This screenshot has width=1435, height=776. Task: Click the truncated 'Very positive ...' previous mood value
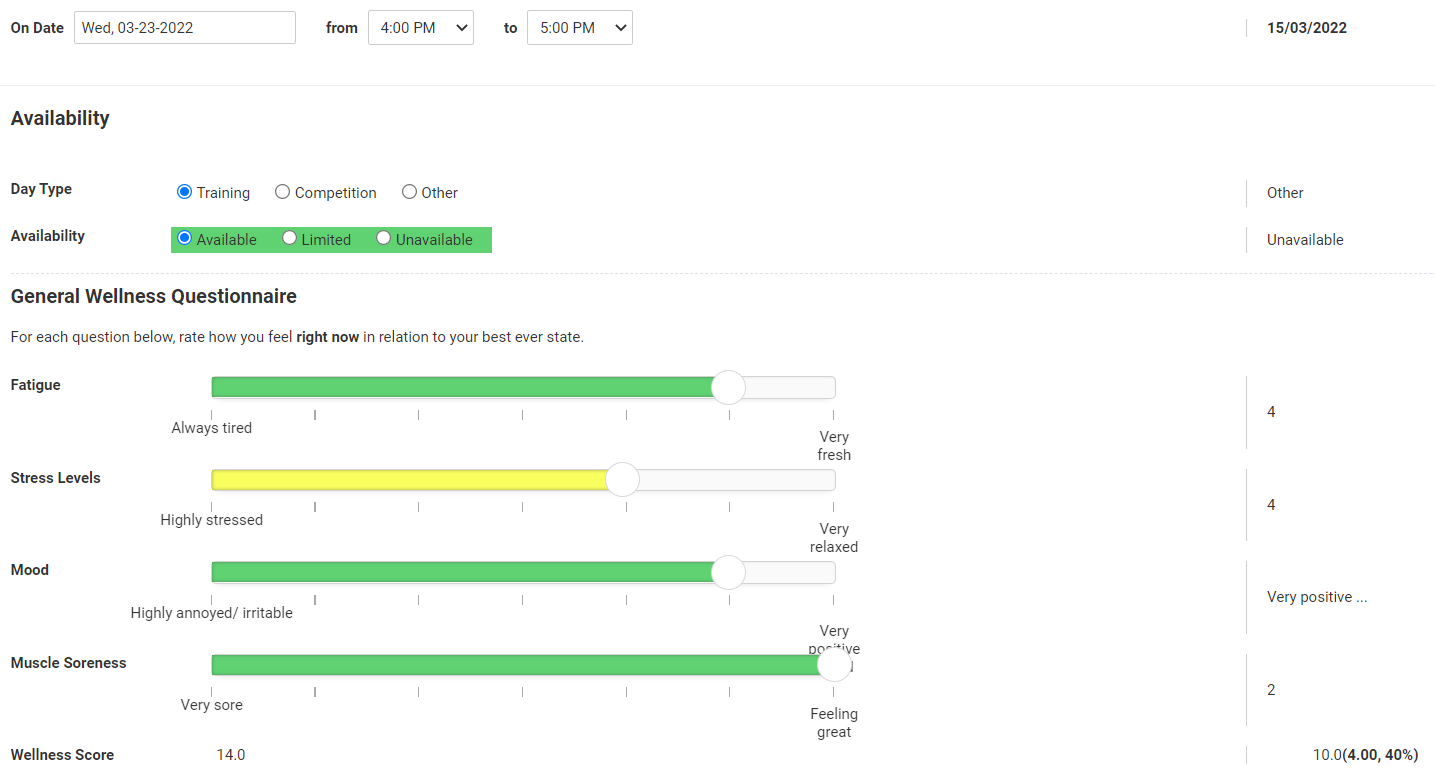coord(1316,597)
